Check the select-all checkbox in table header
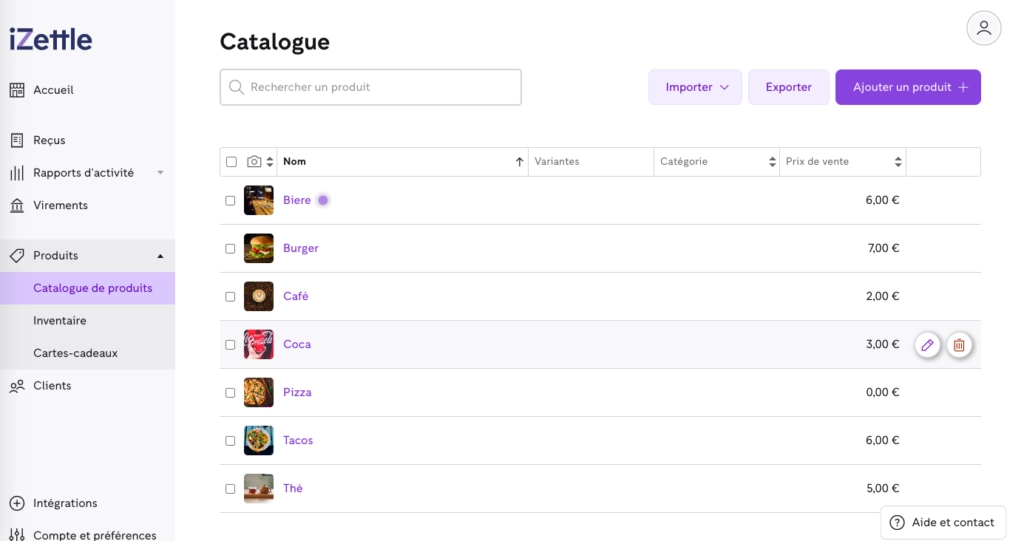 tap(231, 162)
